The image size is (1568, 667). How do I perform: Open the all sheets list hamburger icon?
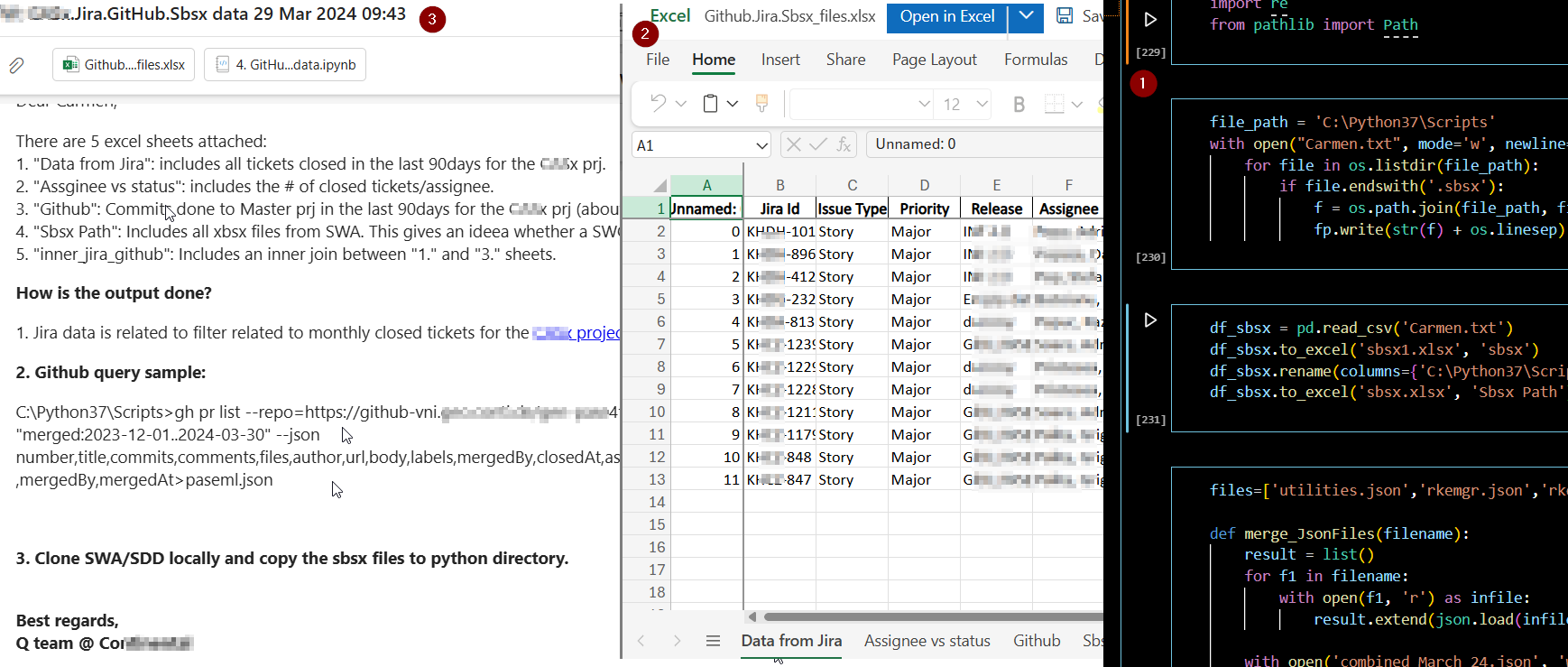[x=713, y=641]
